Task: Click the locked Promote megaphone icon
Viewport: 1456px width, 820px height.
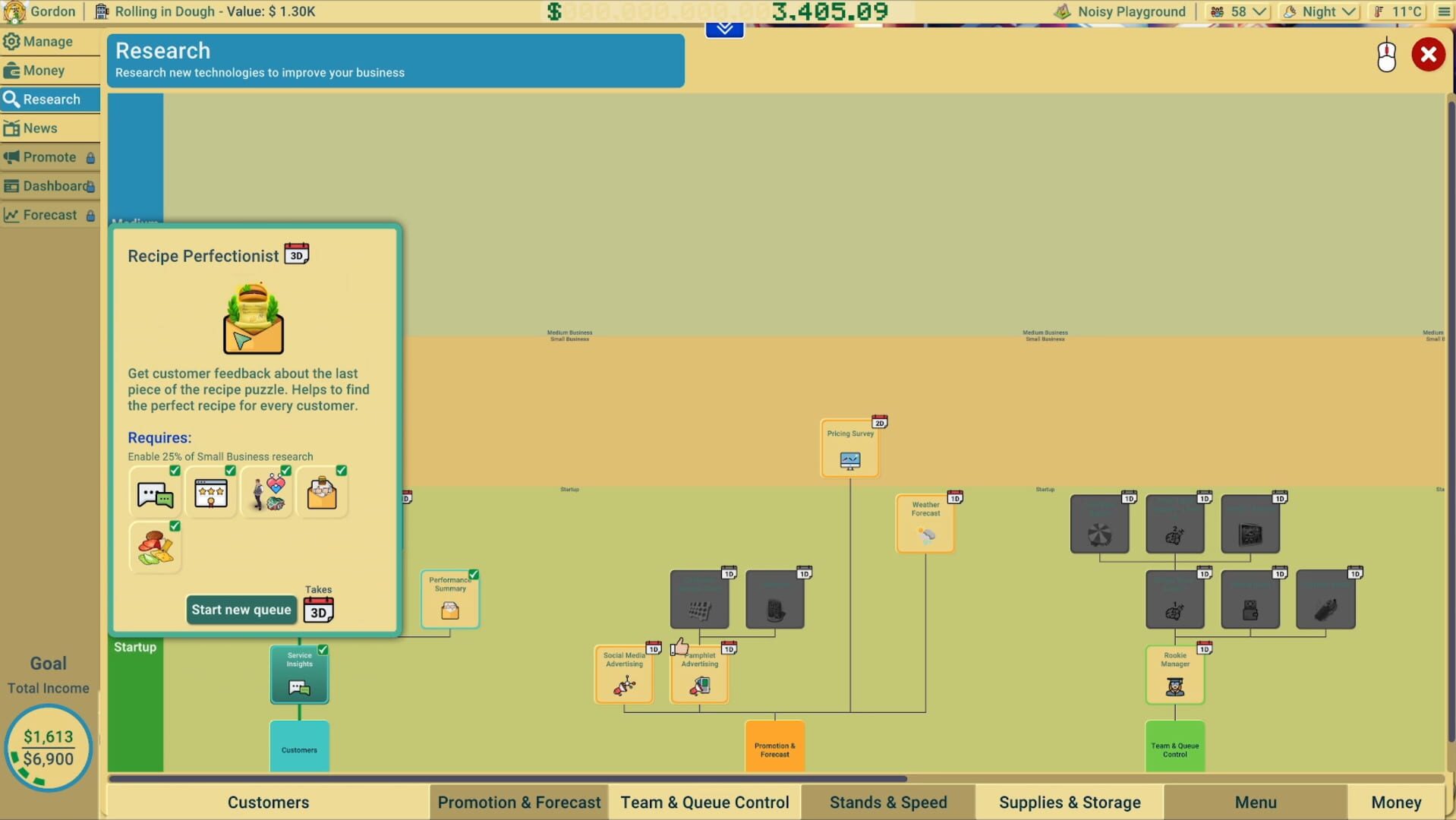Action: (x=11, y=157)
